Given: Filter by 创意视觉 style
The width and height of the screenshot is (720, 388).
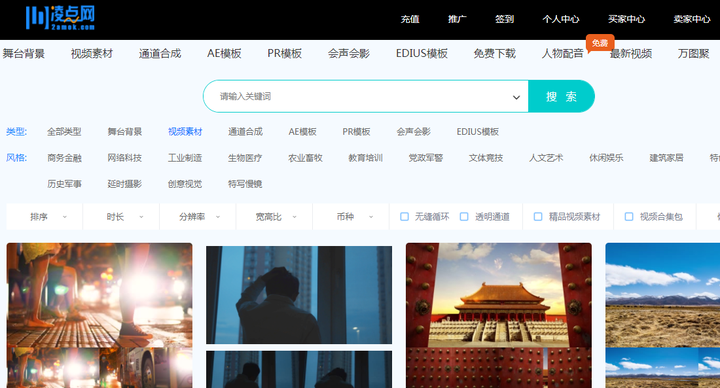Looking at the screenshot, I should [185, 184].
